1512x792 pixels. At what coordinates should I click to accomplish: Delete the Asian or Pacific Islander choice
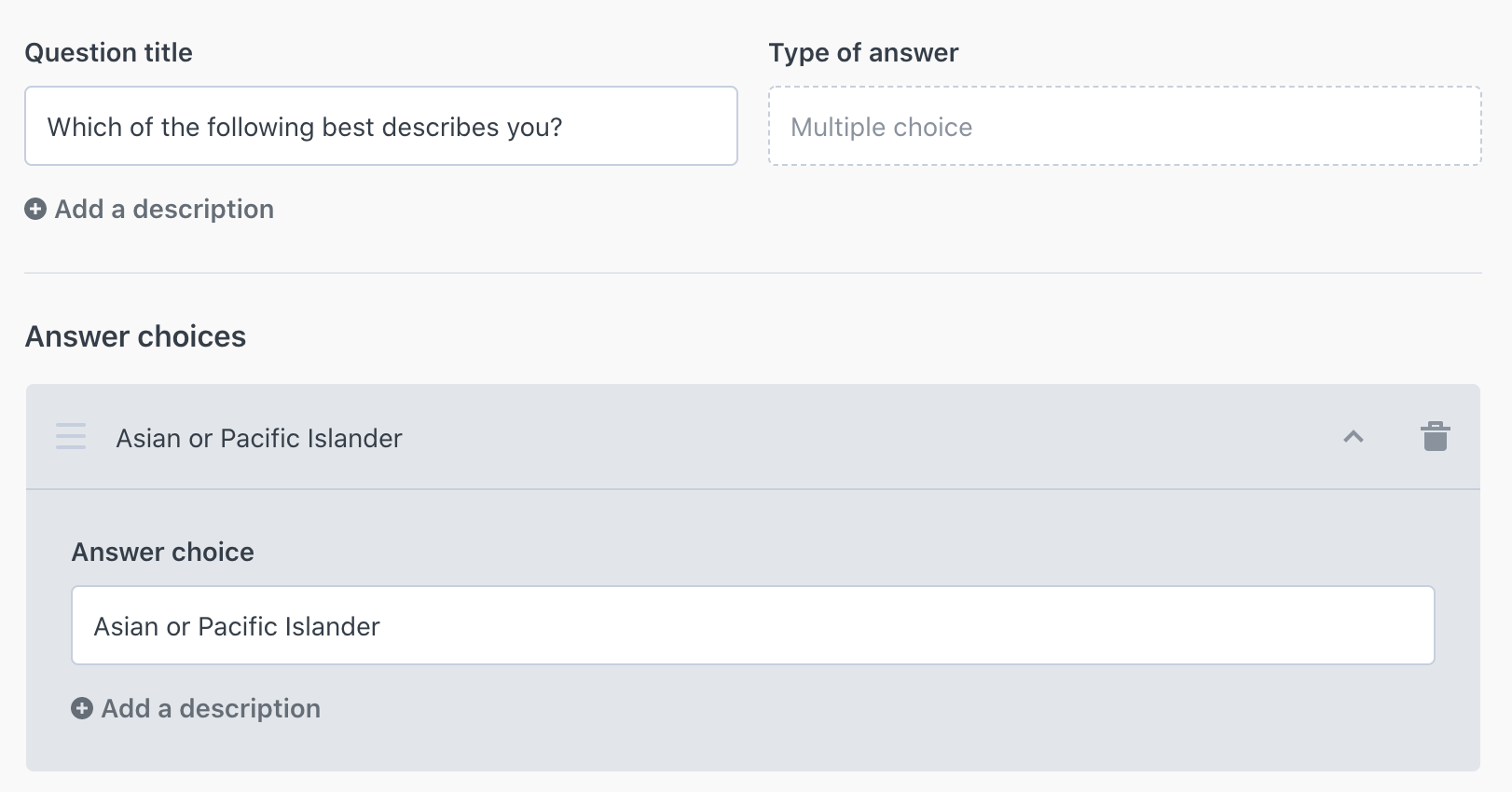tap(1435, 436)
